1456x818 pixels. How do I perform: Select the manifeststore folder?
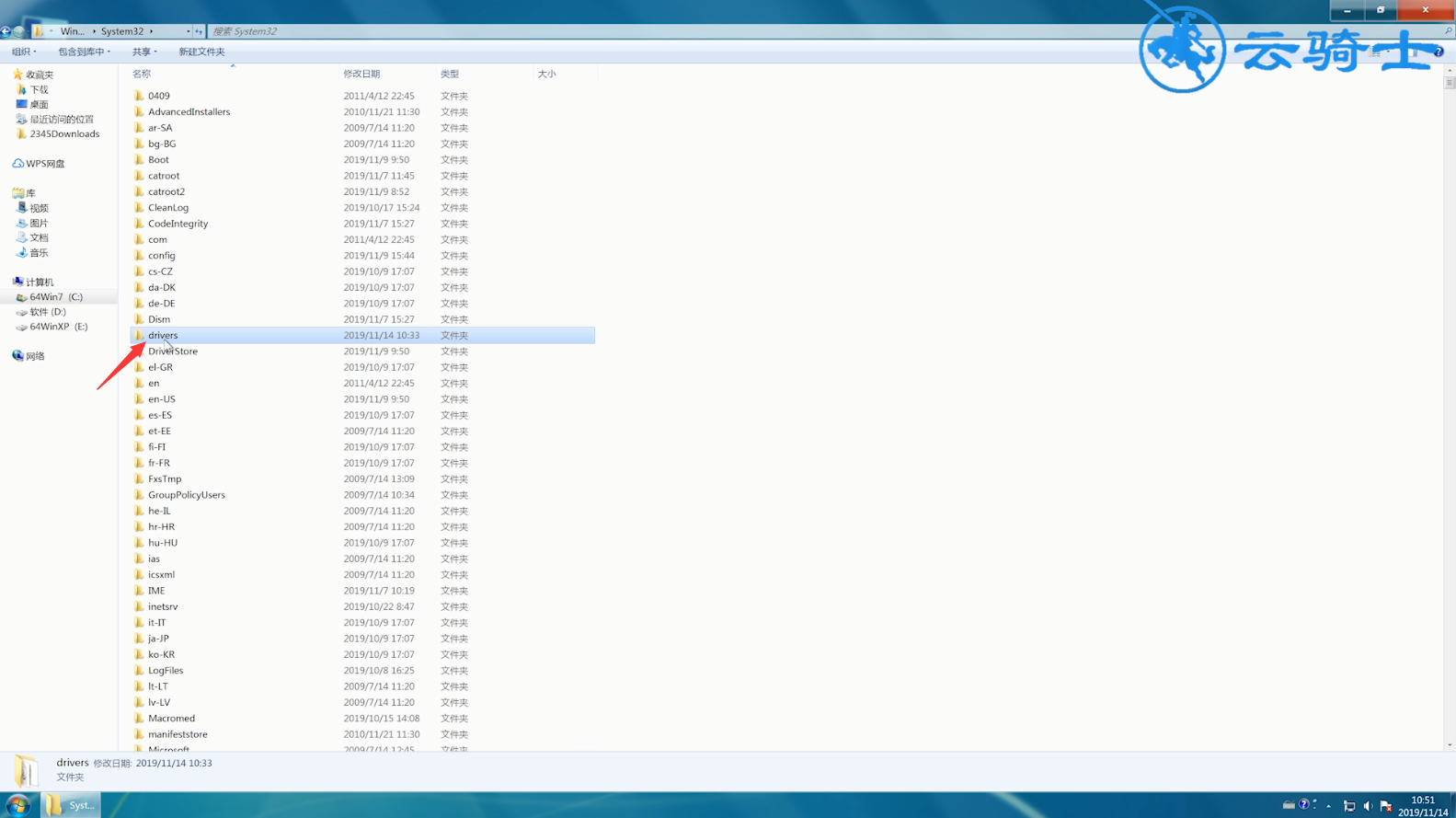(178, 734)
